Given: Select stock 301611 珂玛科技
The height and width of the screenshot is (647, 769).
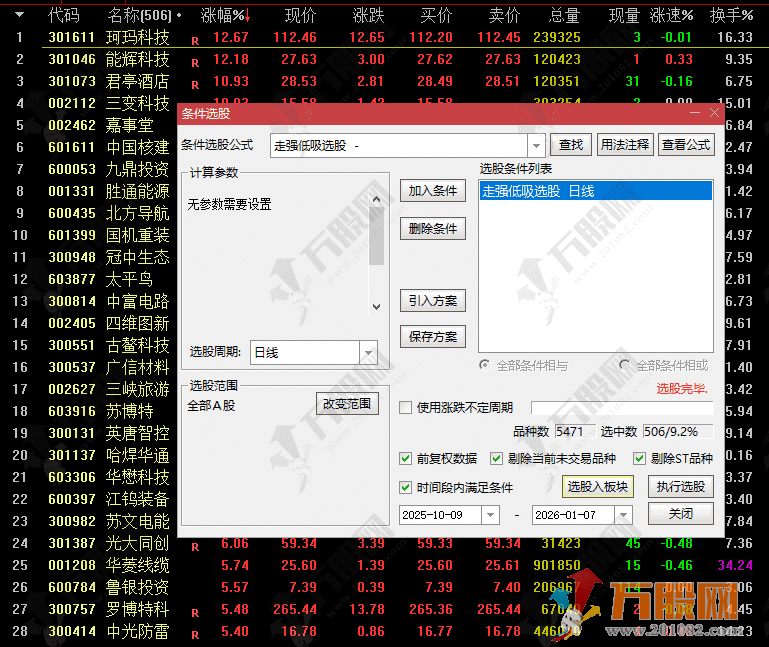Looking at the screenshot, I should point(109,37).
